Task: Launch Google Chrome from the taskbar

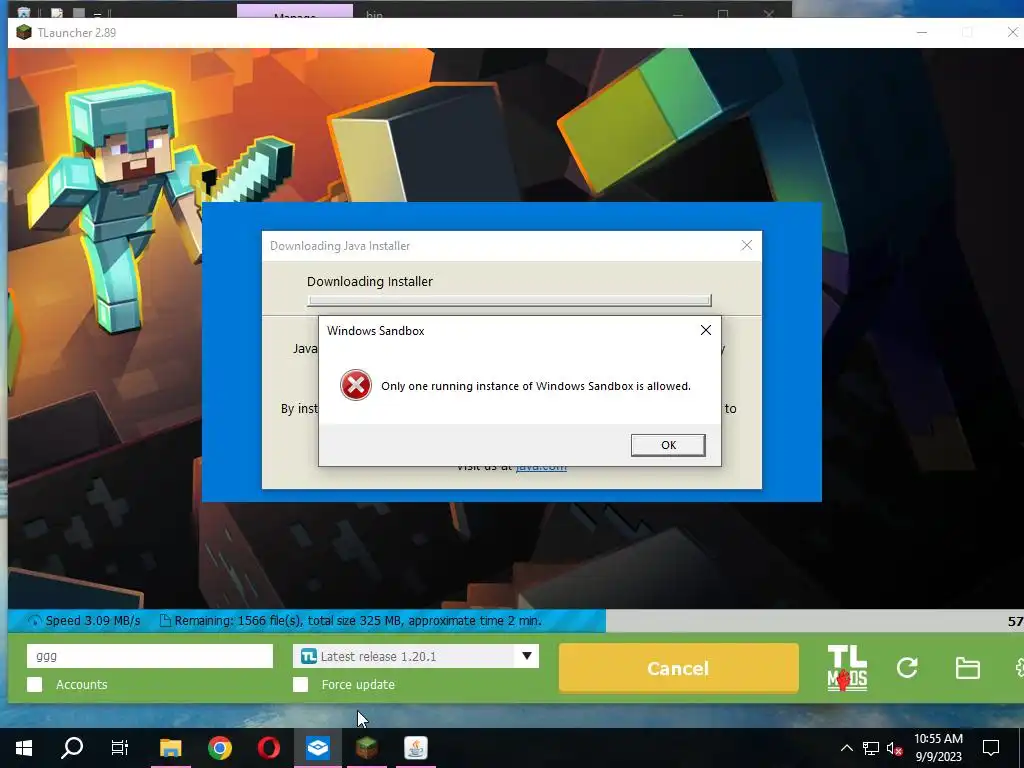Action: point(220,748)
